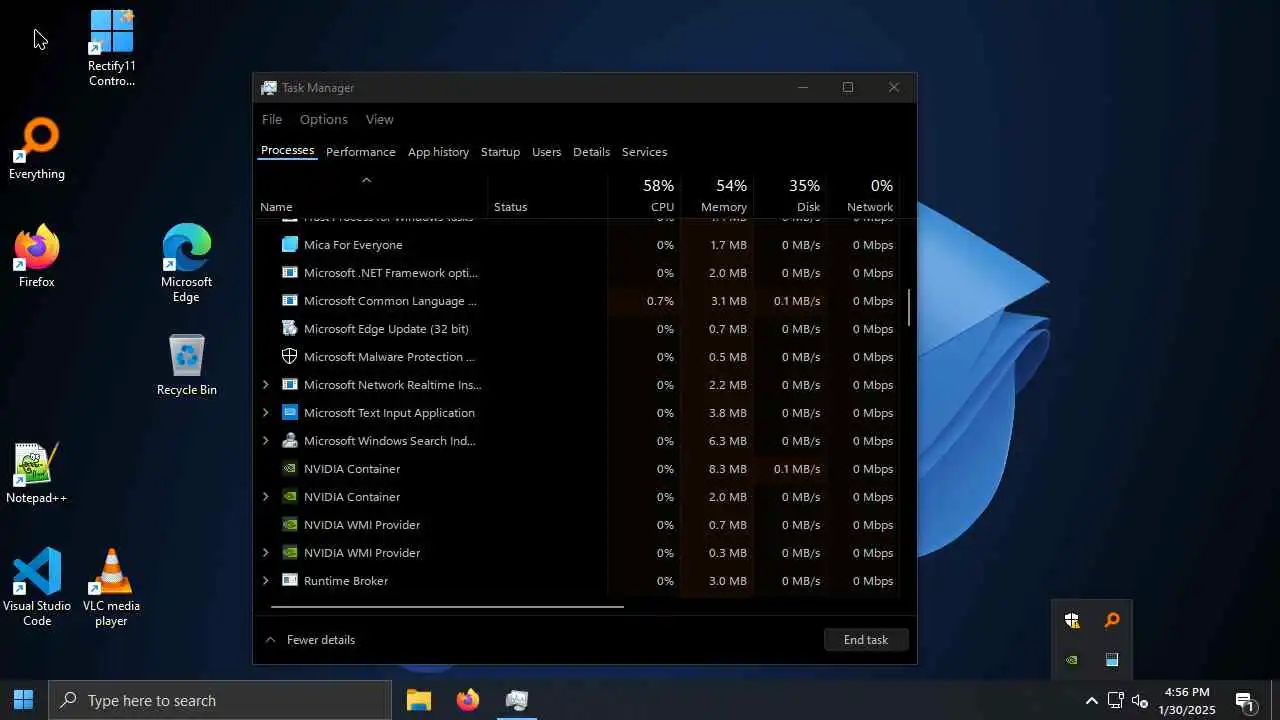Switch to the Startup tab
This screenshot has height=720, width=1280.
pos(500,152)
